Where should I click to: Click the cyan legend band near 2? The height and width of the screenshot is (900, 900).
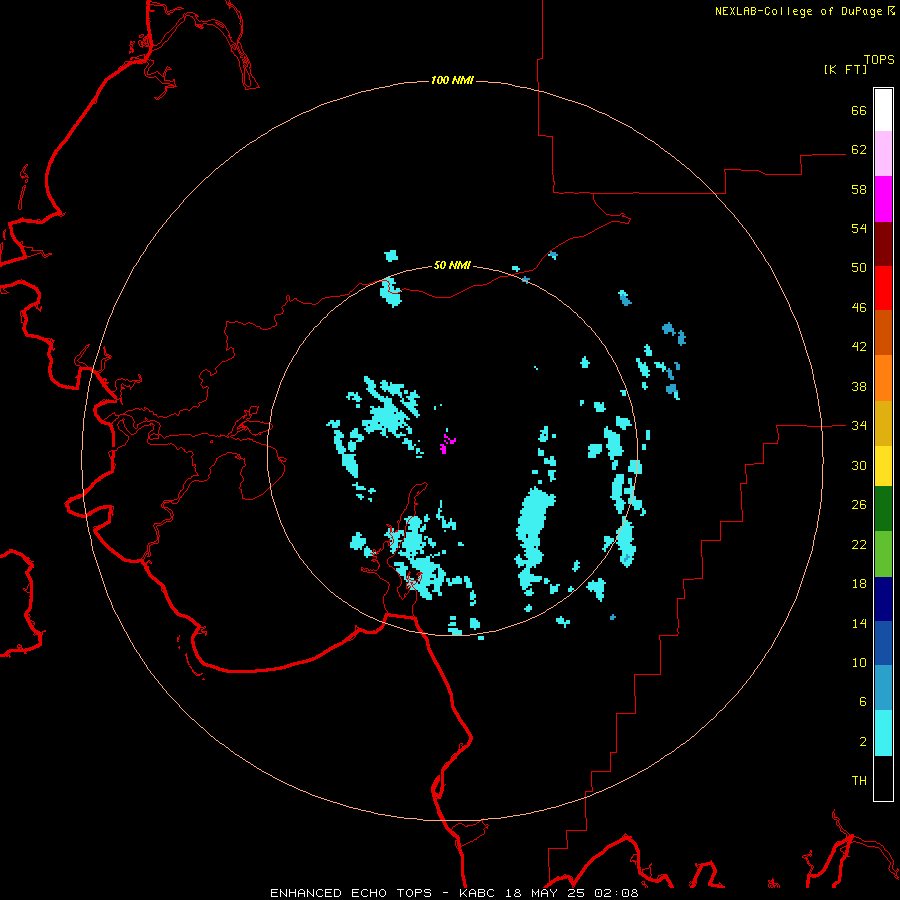883,733
